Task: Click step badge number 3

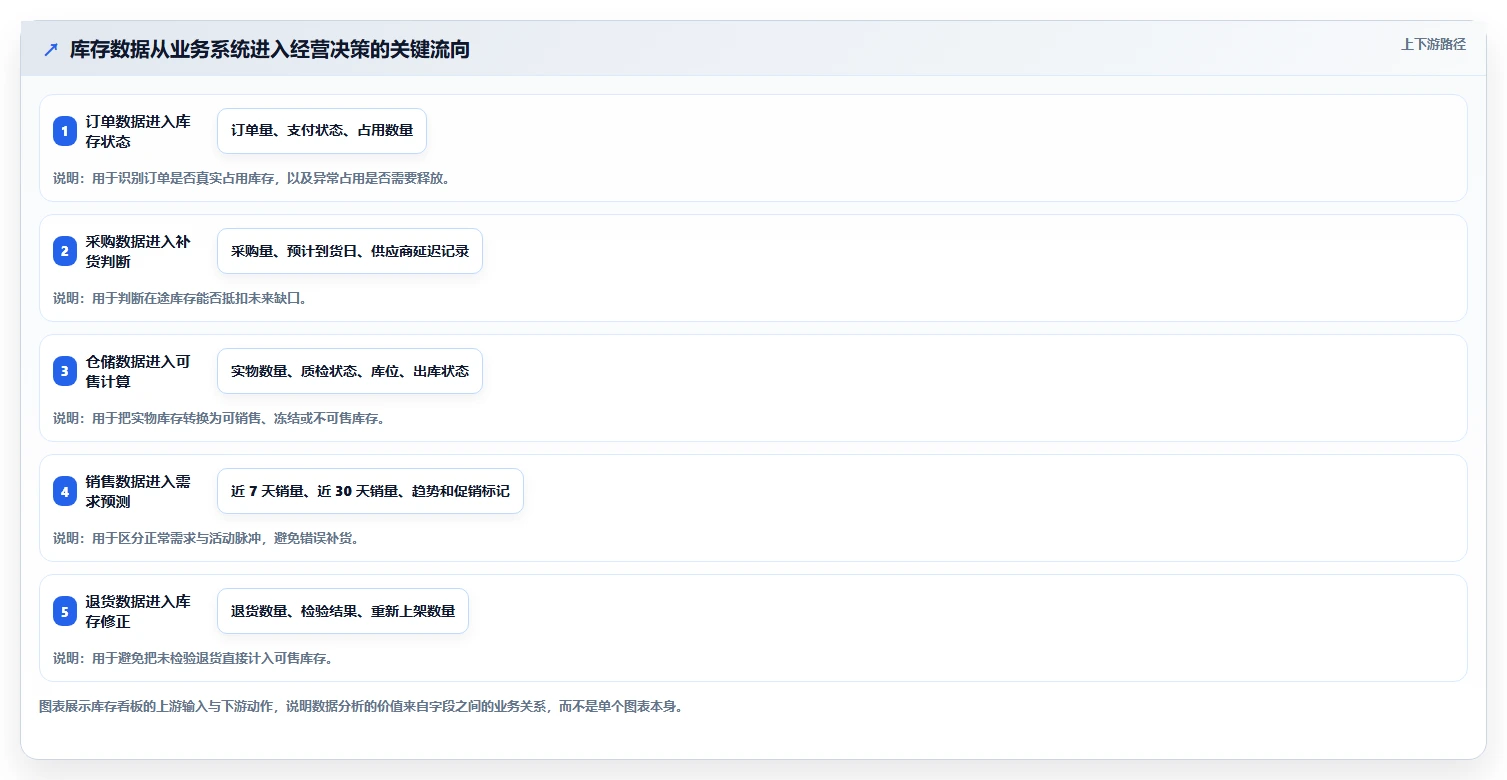Action: tap(65, 371)
